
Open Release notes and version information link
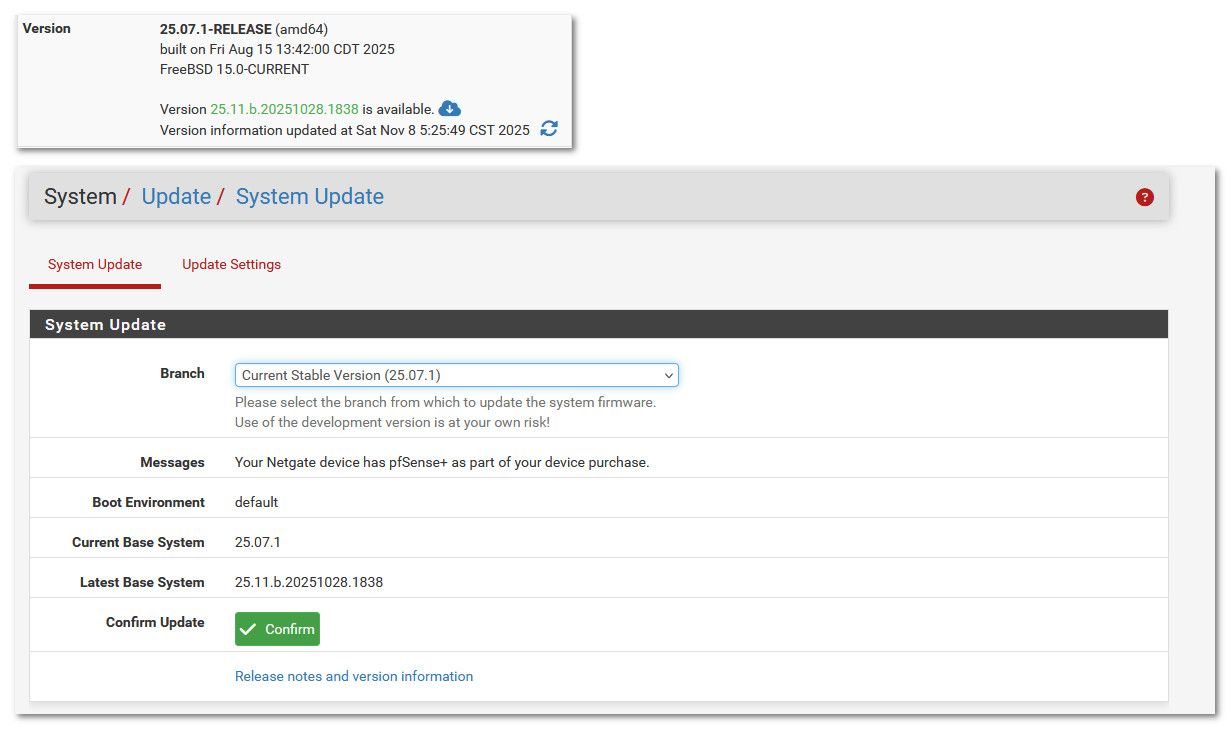(x=354, y=677)
